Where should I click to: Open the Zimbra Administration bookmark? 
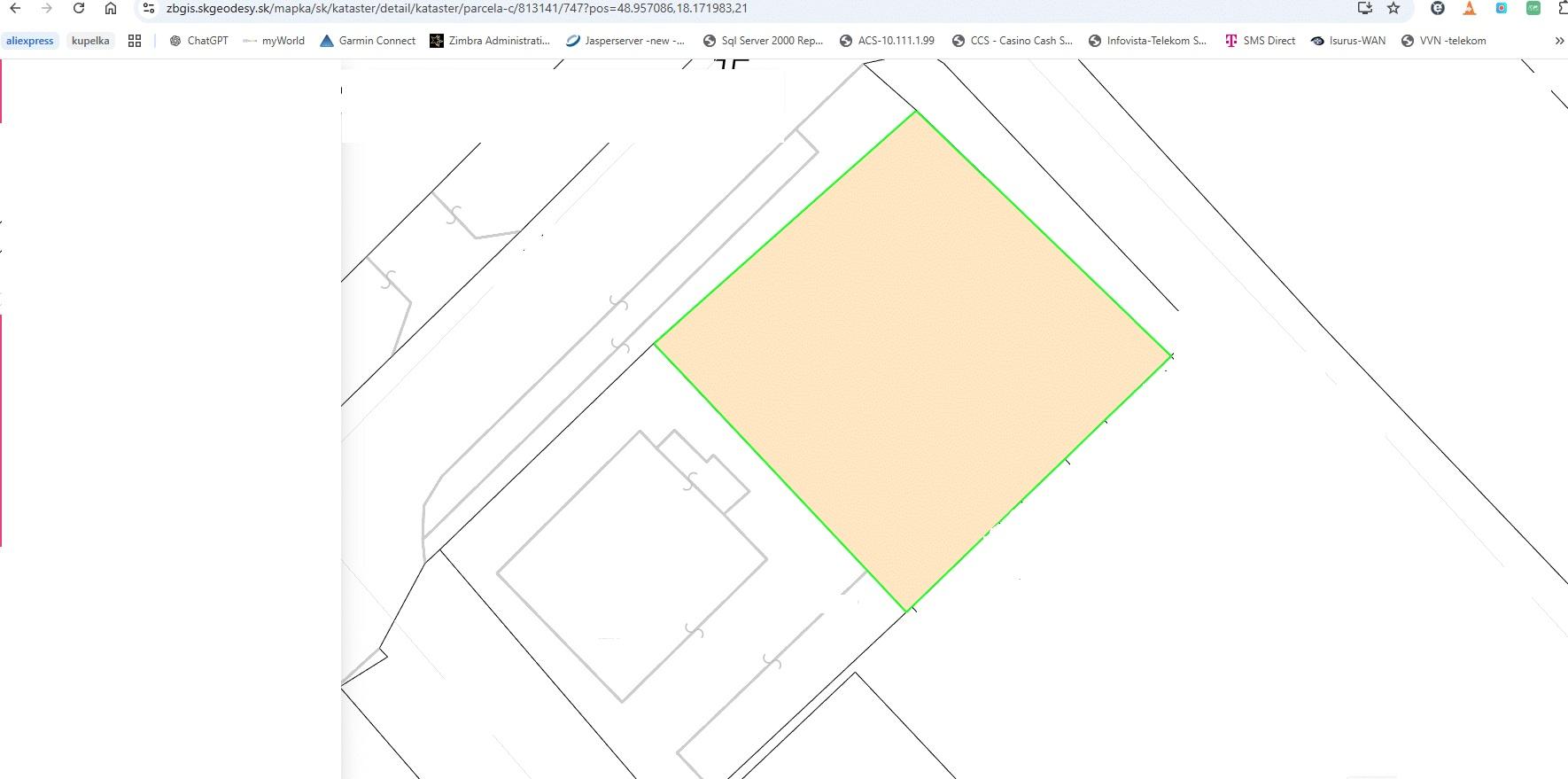[490, 41]
